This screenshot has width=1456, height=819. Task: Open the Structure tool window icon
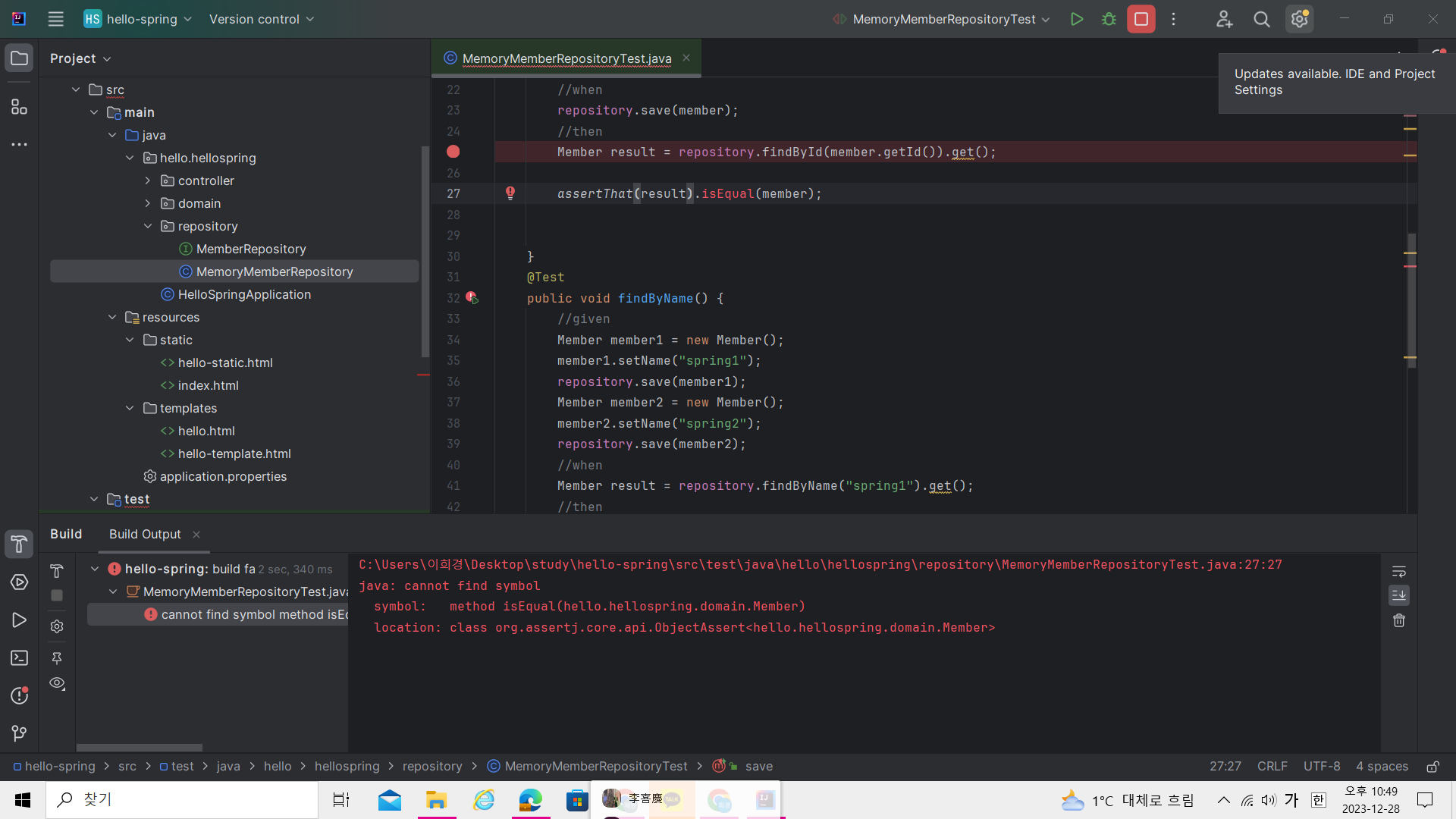(x=19, y=107)
